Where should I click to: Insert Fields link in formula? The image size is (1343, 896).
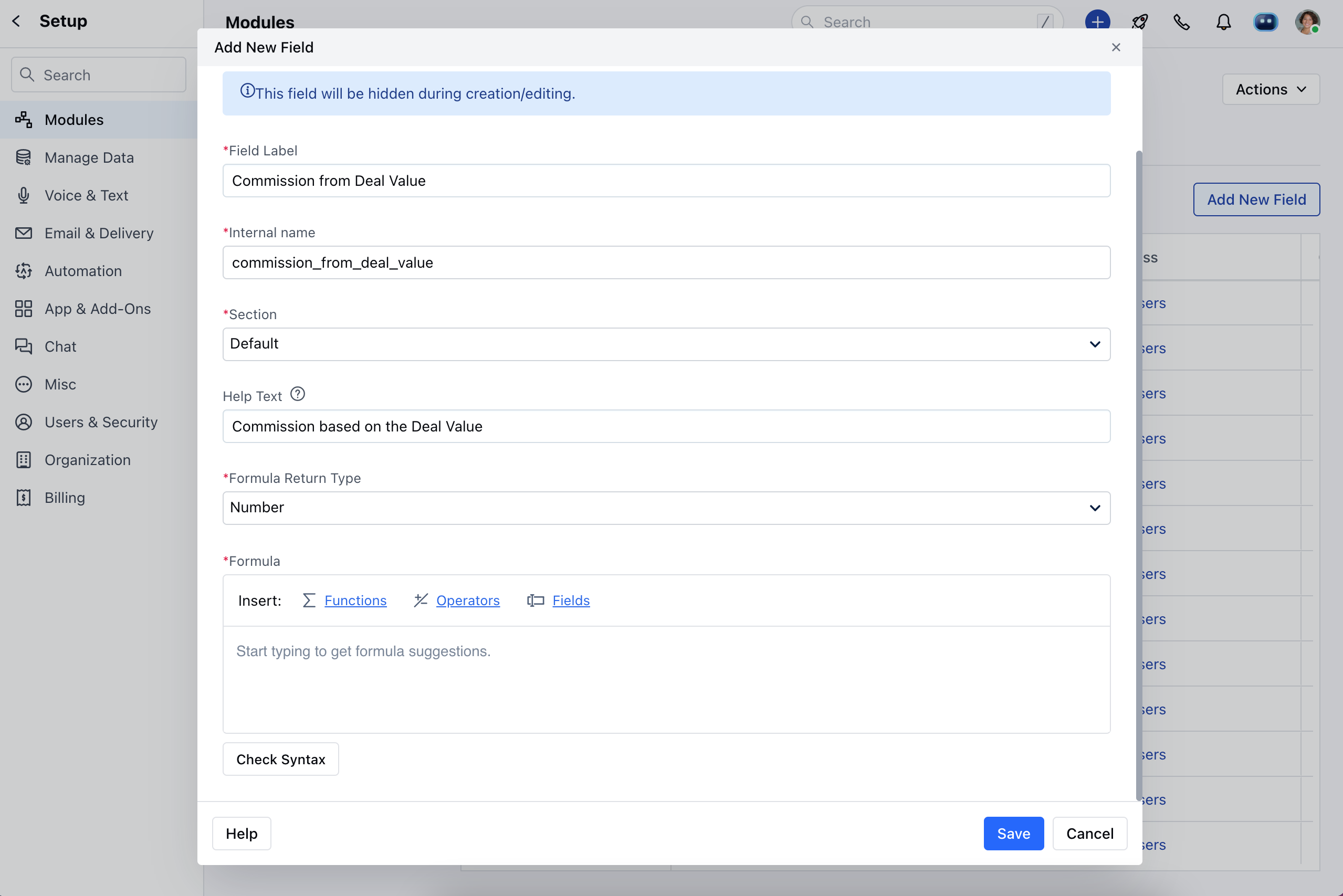(570, 600)
